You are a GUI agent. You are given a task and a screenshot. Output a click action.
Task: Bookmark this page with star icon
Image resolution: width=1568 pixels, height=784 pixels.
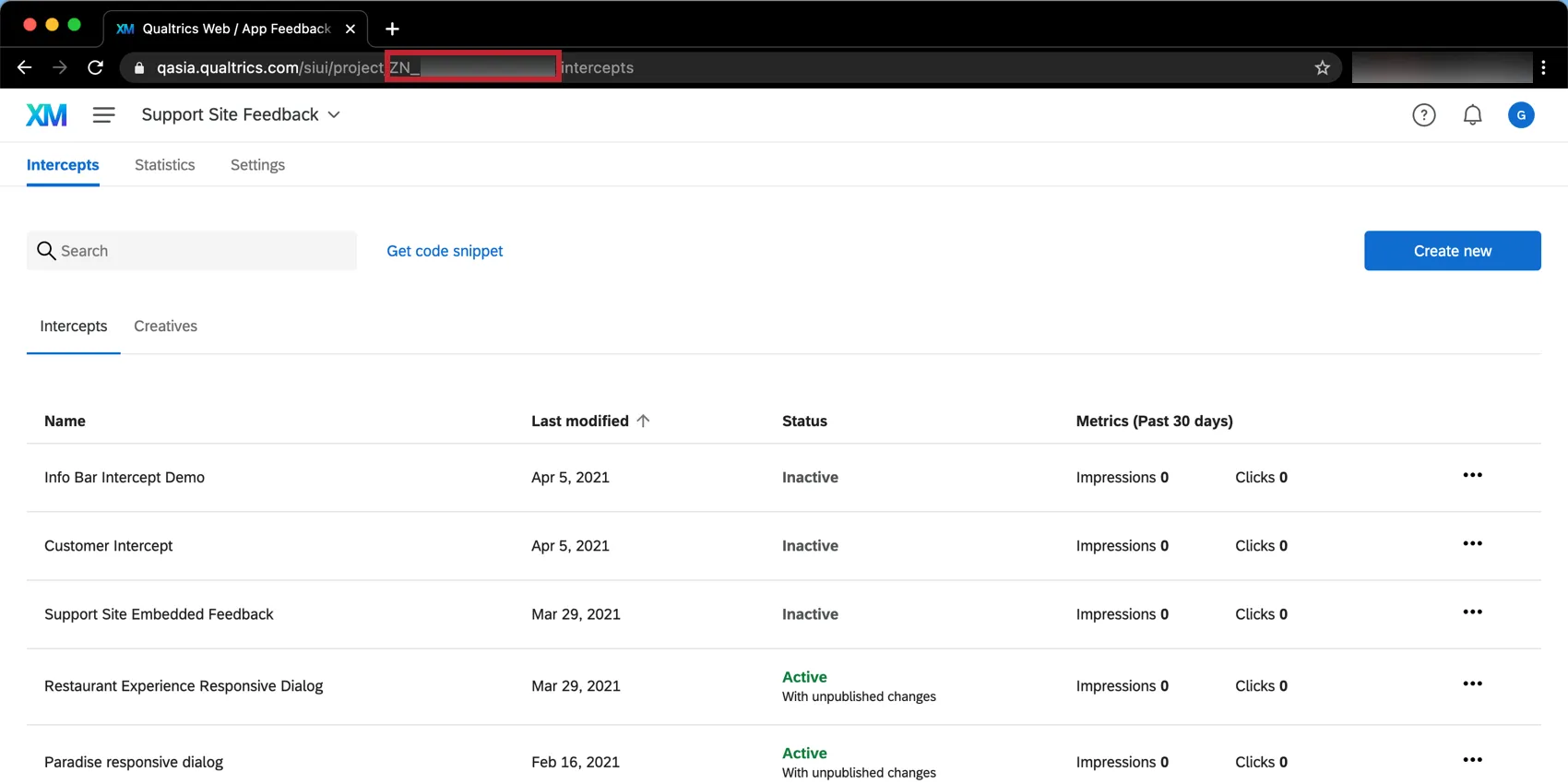[1322, 67]
